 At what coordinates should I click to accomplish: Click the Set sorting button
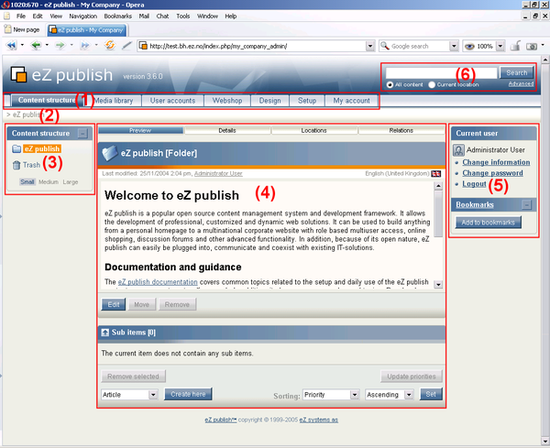pos(431,394)
